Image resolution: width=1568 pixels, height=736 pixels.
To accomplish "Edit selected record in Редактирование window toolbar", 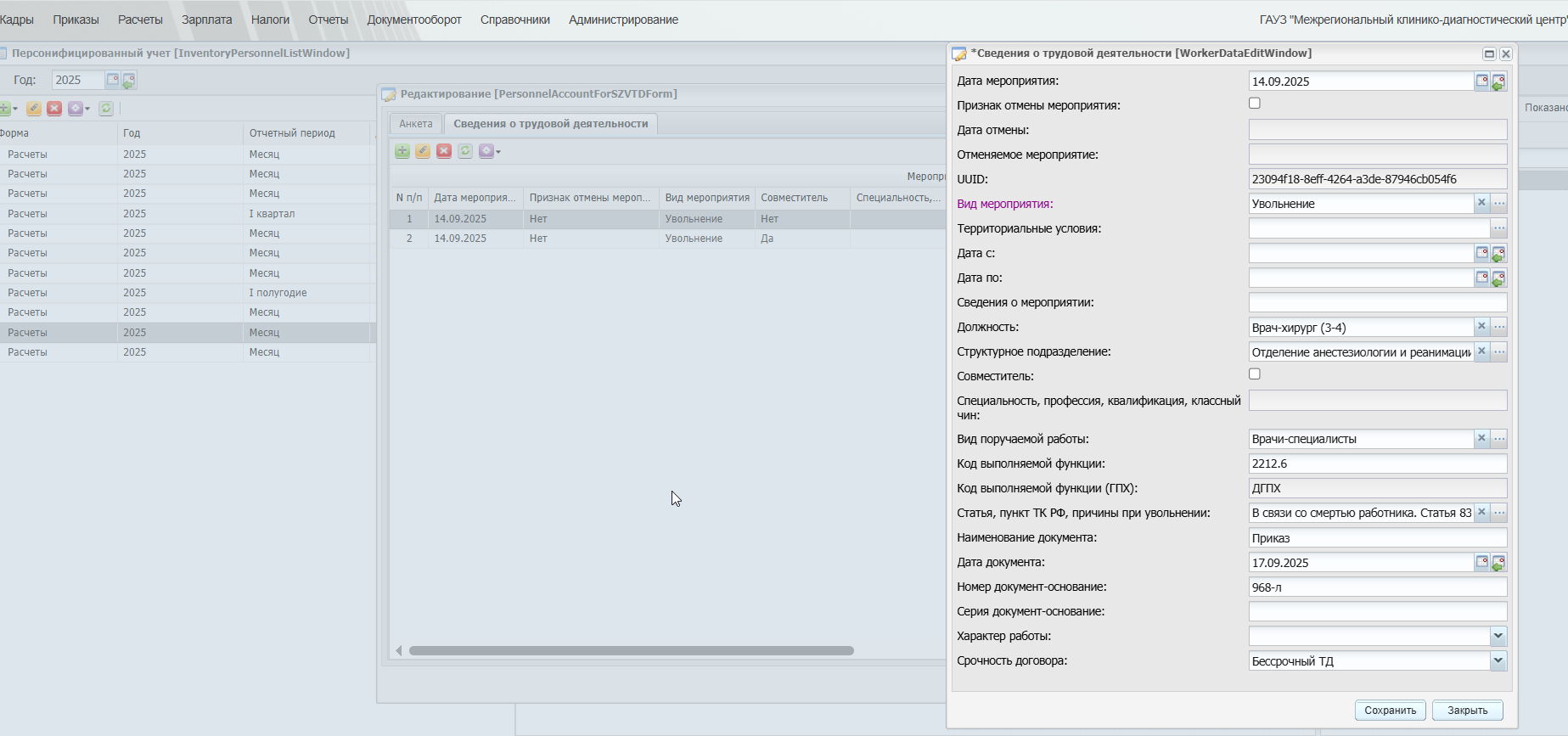I will coord(423,151).
